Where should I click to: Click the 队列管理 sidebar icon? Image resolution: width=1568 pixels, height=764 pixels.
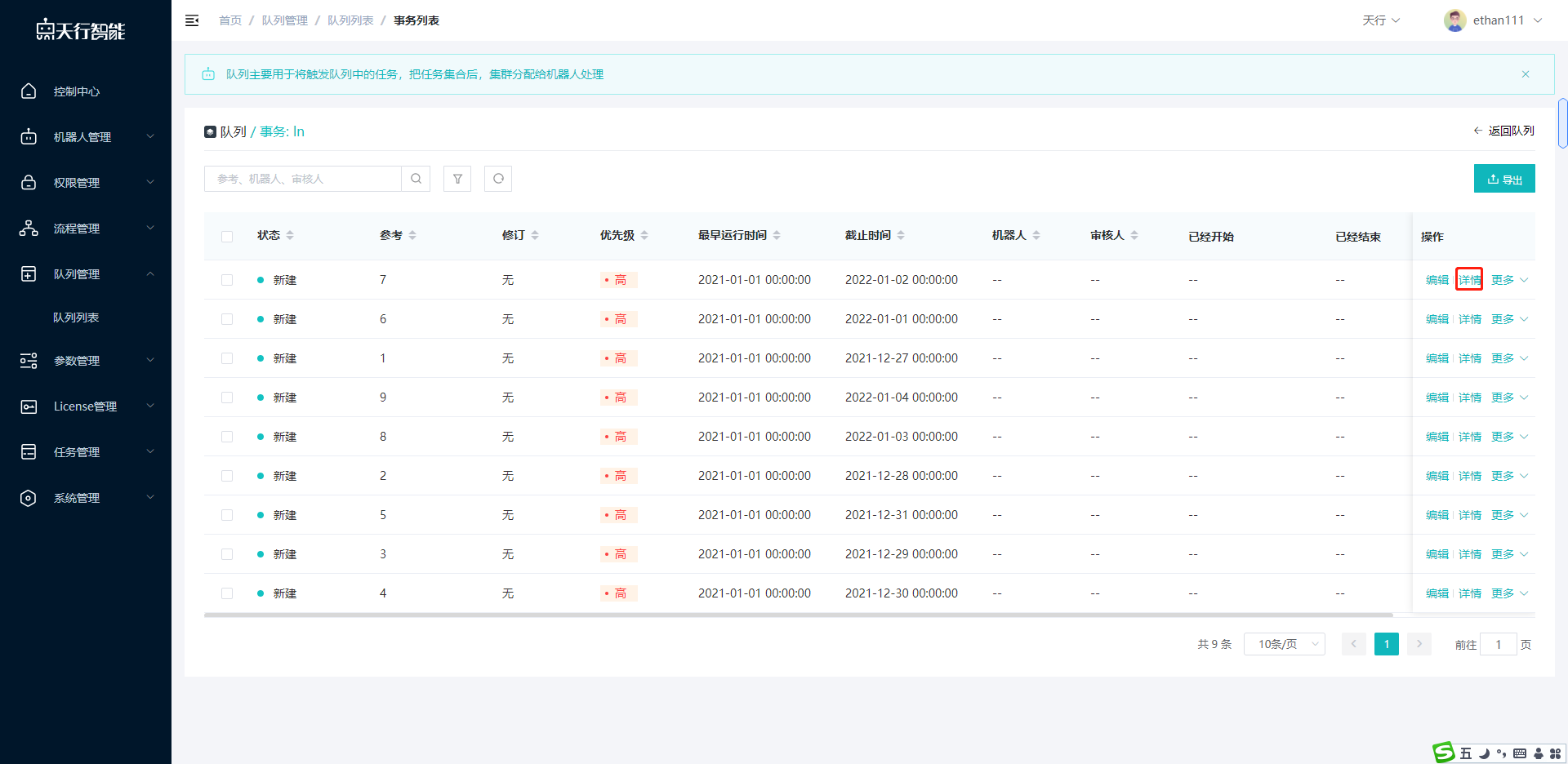pyautogui.click(x=29, y=274)
